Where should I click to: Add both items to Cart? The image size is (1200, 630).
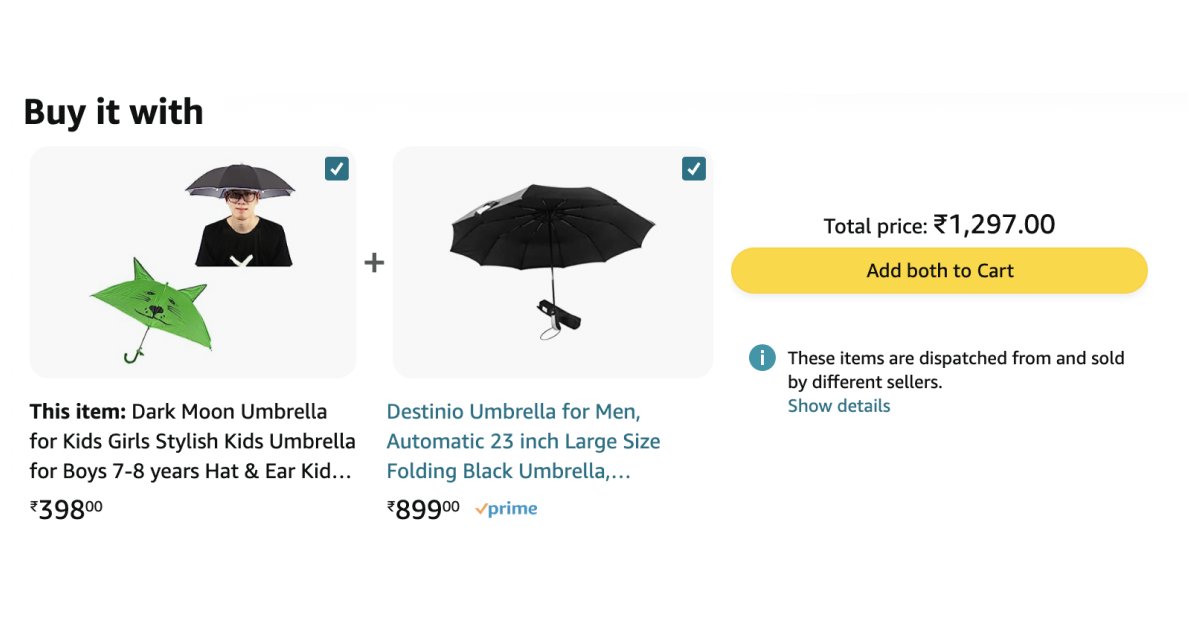coord(939,270)
